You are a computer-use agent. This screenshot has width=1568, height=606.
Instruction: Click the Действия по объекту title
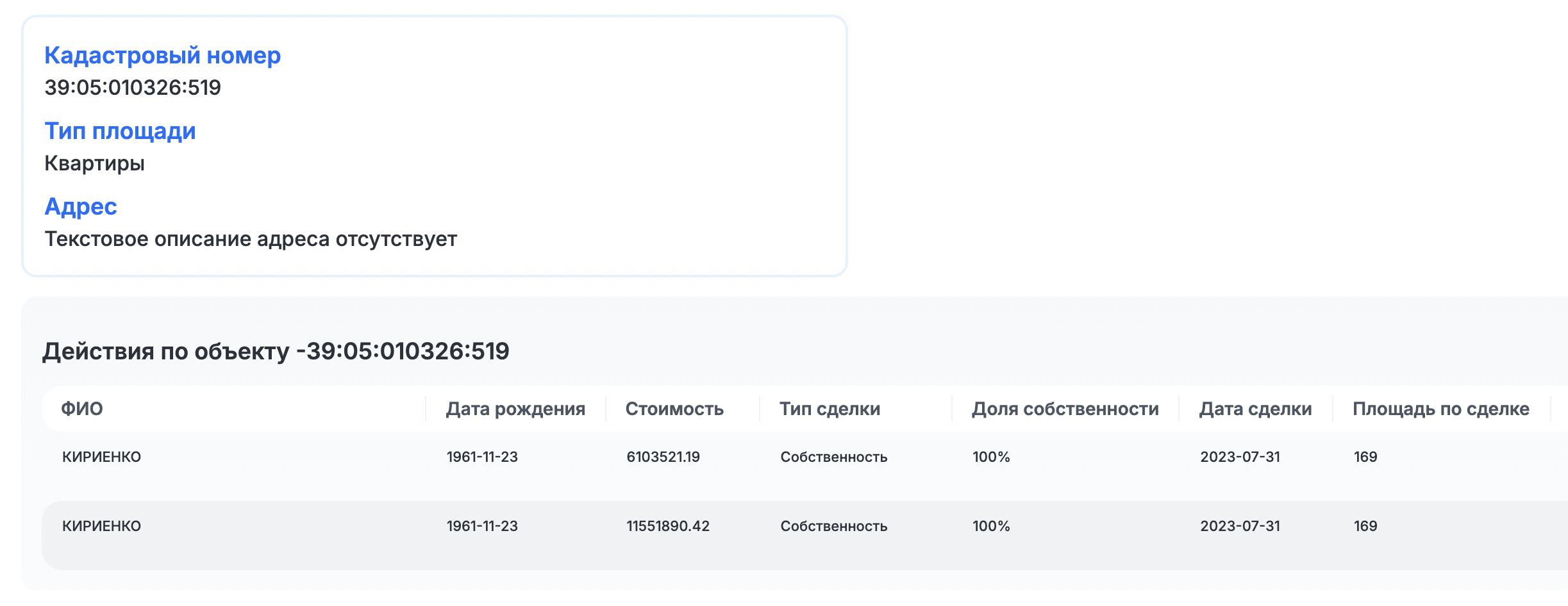[276, 351]
